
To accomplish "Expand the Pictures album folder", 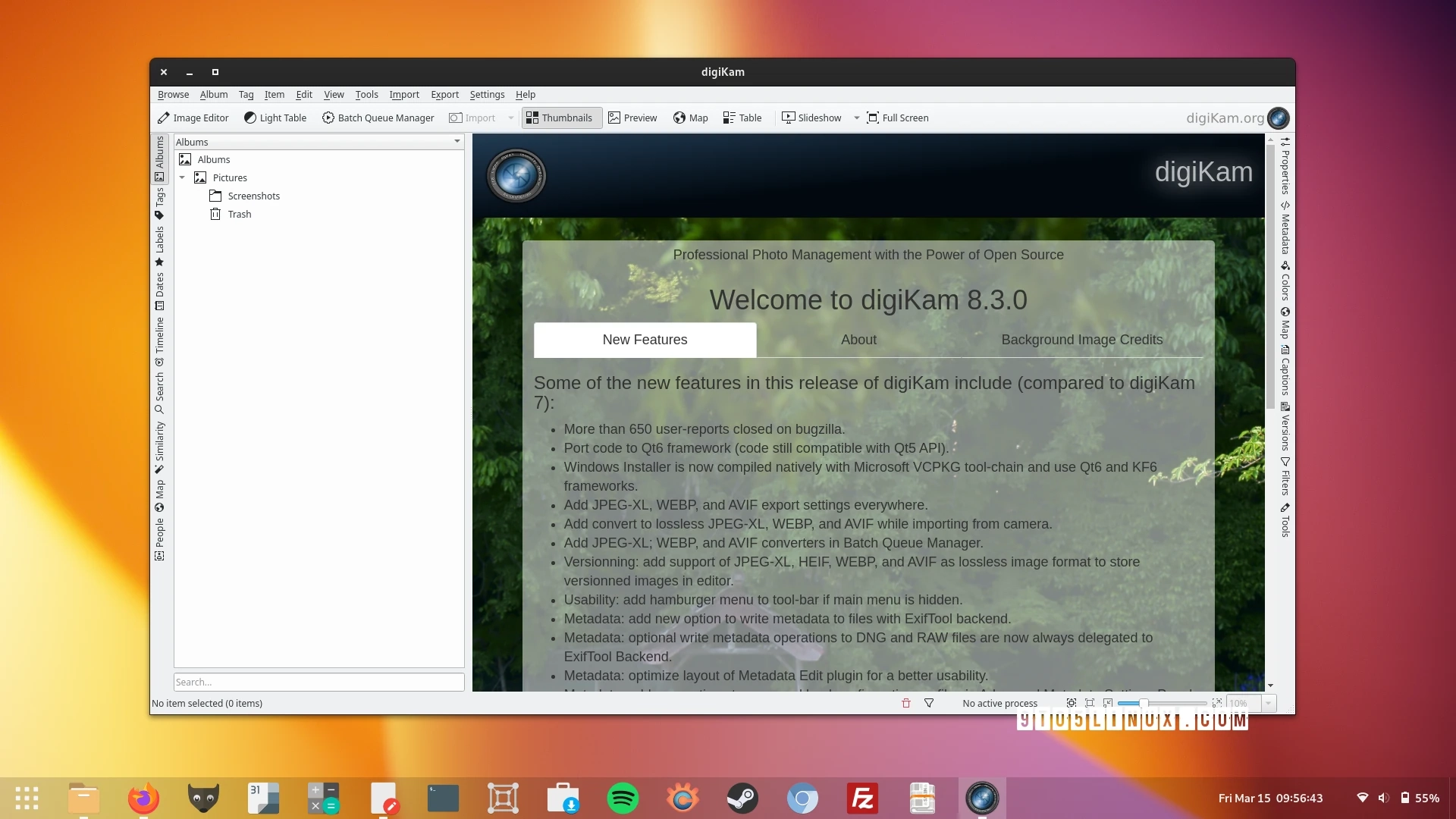I will [x=183, y=177].
